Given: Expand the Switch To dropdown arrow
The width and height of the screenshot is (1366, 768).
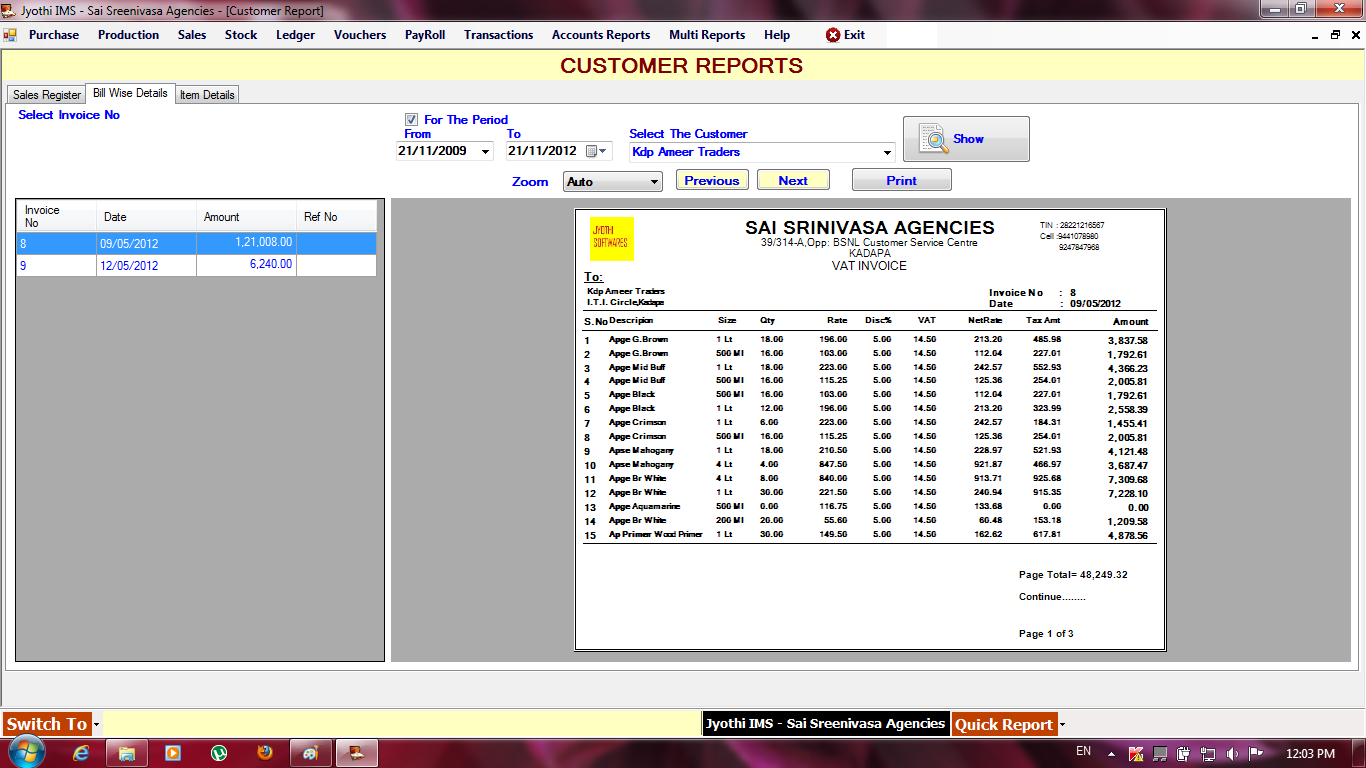Looking at the screenshot, I should tap(97, 724).
